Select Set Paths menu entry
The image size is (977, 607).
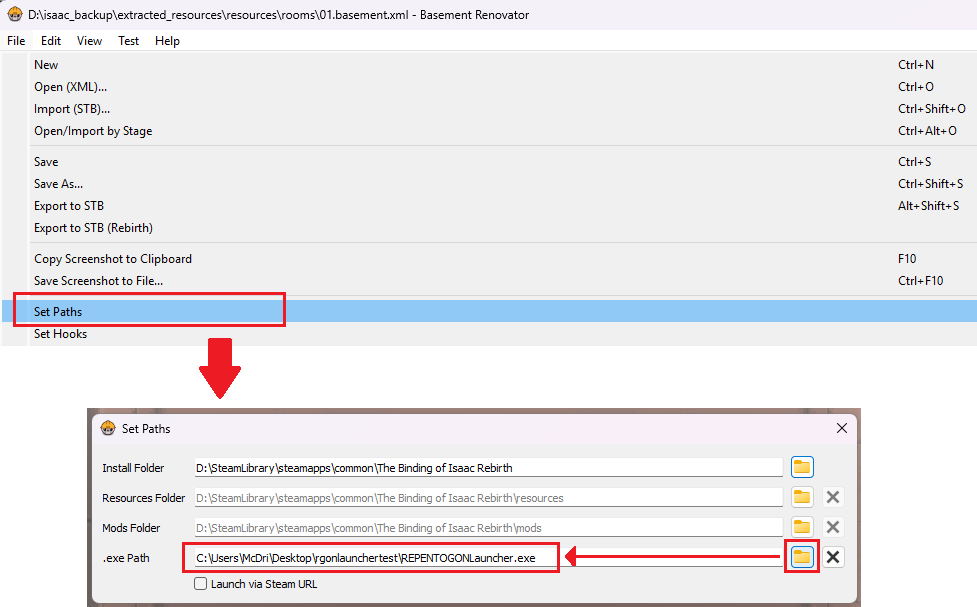pos(58,312)
